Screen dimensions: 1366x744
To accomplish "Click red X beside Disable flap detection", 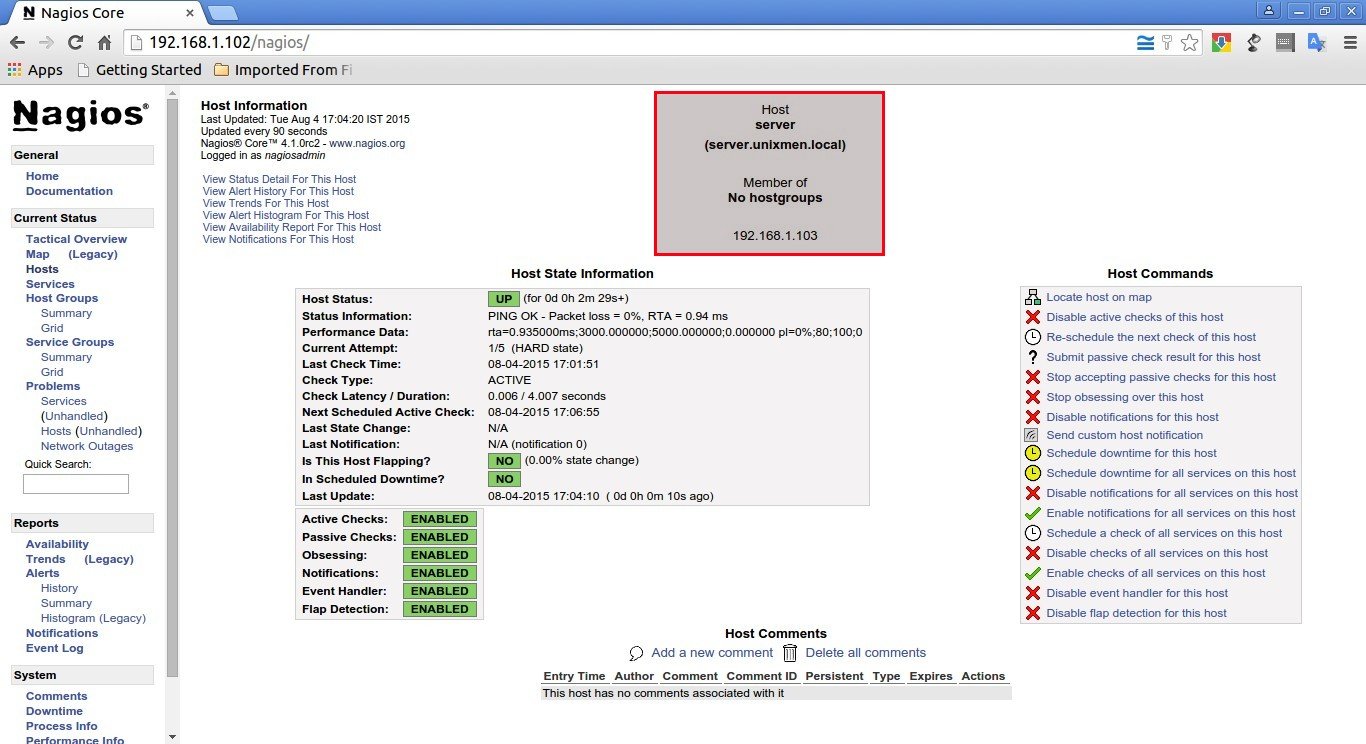I will (1033, 613).
